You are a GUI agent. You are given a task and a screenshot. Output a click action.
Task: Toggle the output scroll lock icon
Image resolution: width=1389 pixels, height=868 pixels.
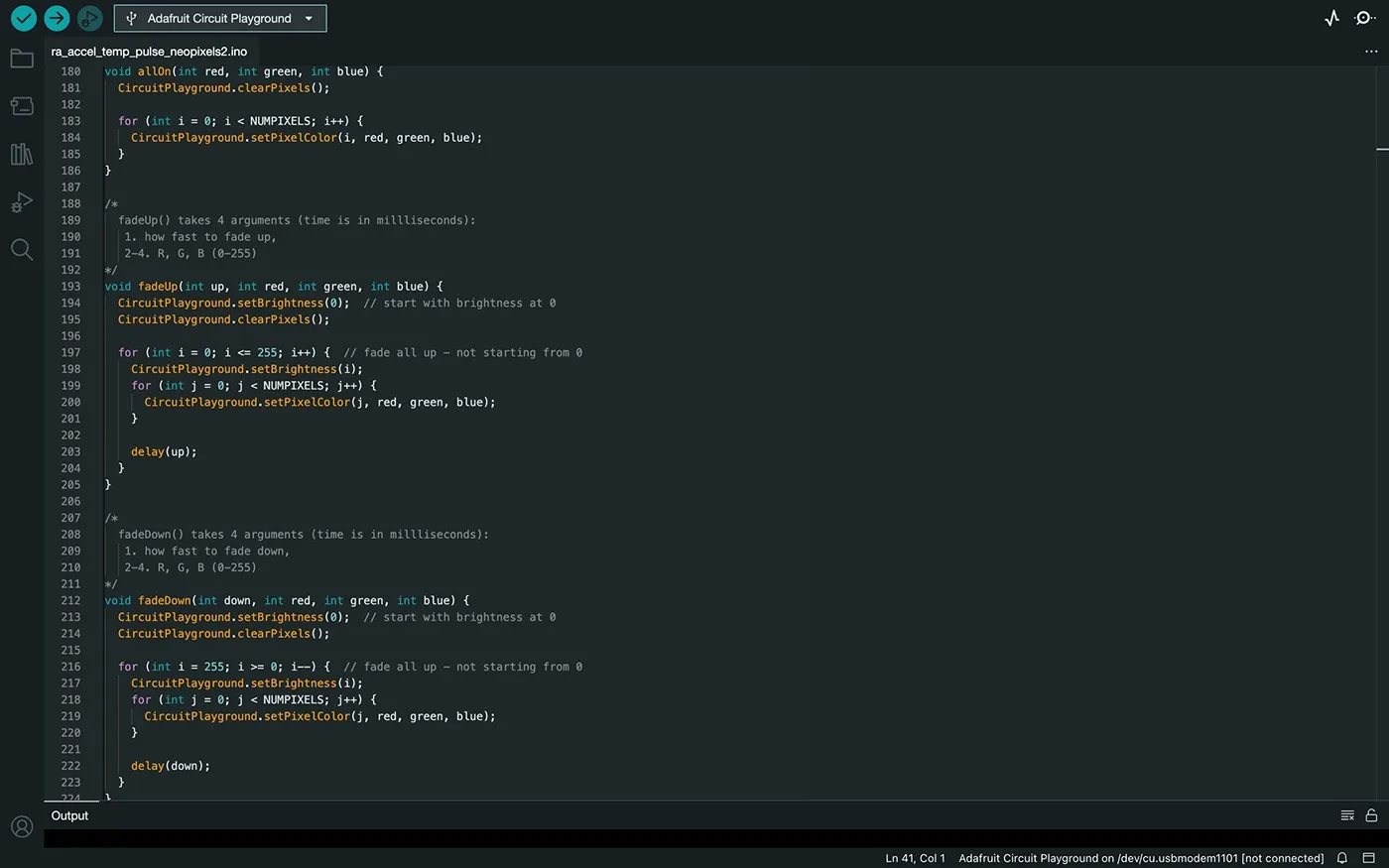point(1371,815)
